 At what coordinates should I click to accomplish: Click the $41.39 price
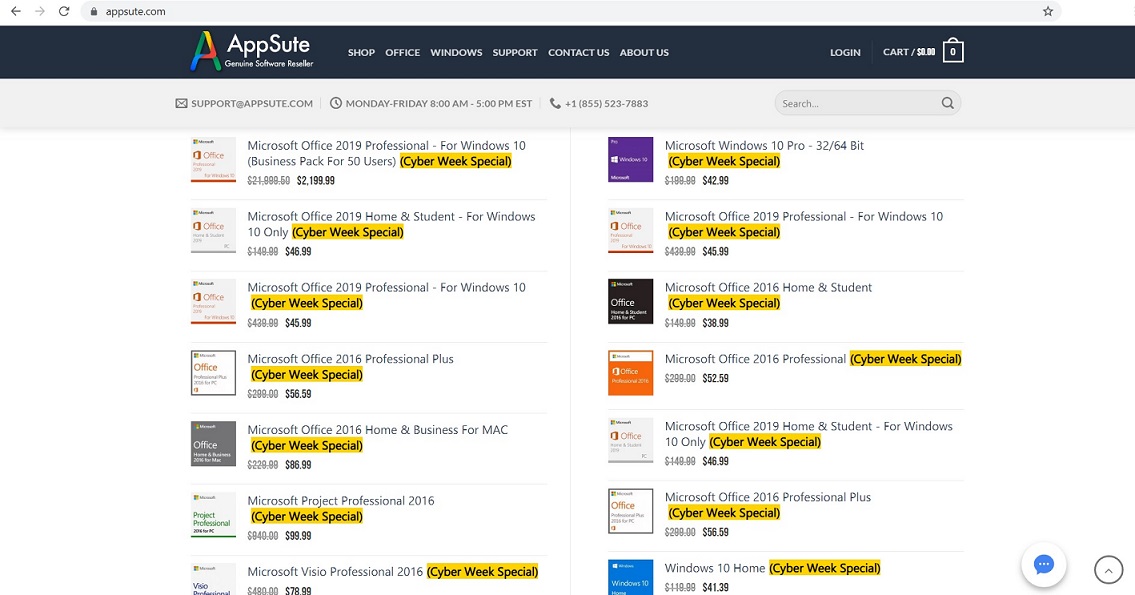pos(716,588)
